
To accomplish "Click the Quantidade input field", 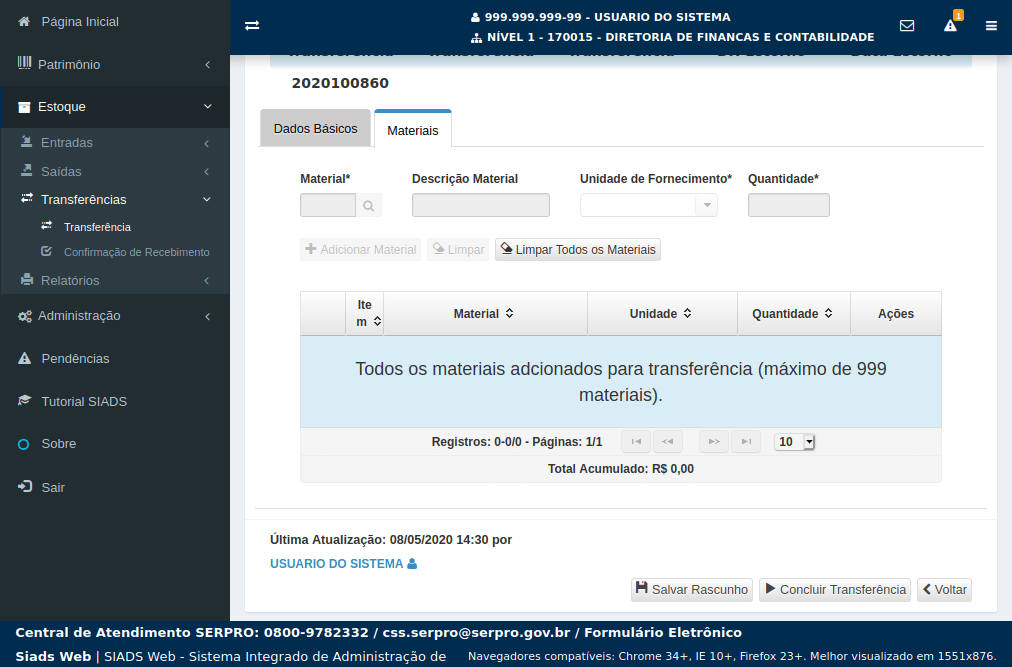I will tap(789, 205).
